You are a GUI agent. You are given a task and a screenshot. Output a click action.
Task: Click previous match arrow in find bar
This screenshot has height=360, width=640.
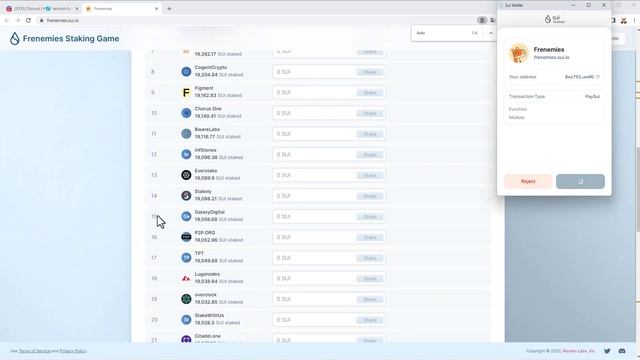coord(491,33)
